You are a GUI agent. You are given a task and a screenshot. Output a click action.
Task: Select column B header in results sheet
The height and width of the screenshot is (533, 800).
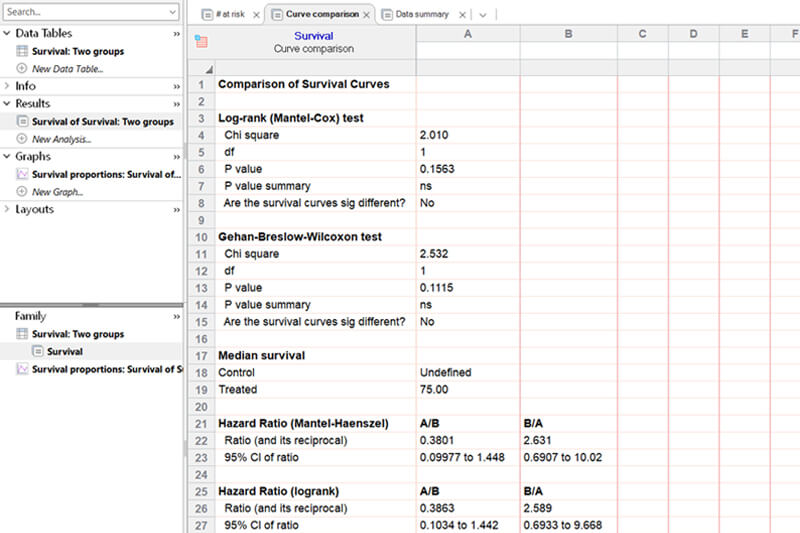[x=568, y=35]
